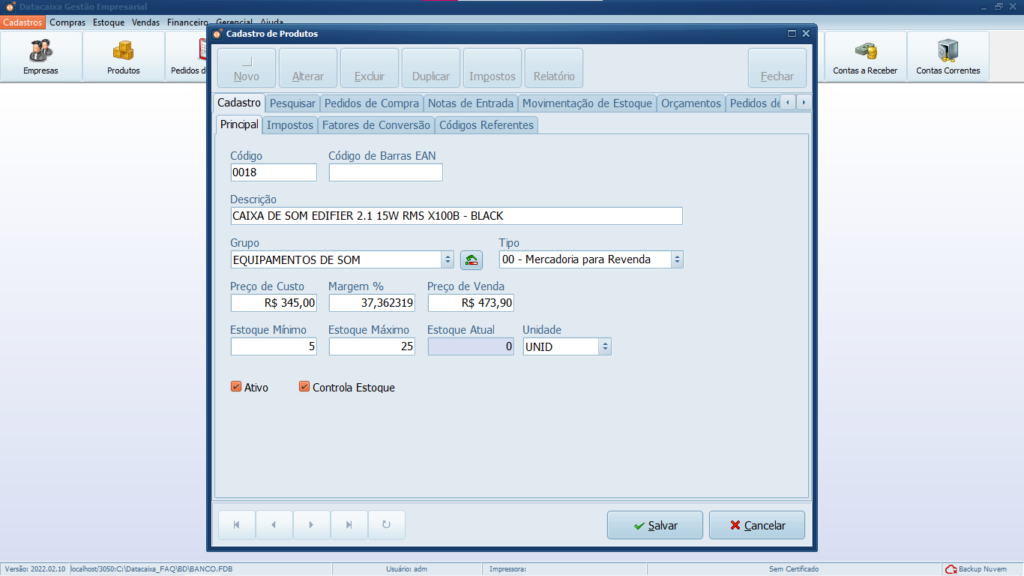Open the Pesquisar tab

(x=292, y=103)
